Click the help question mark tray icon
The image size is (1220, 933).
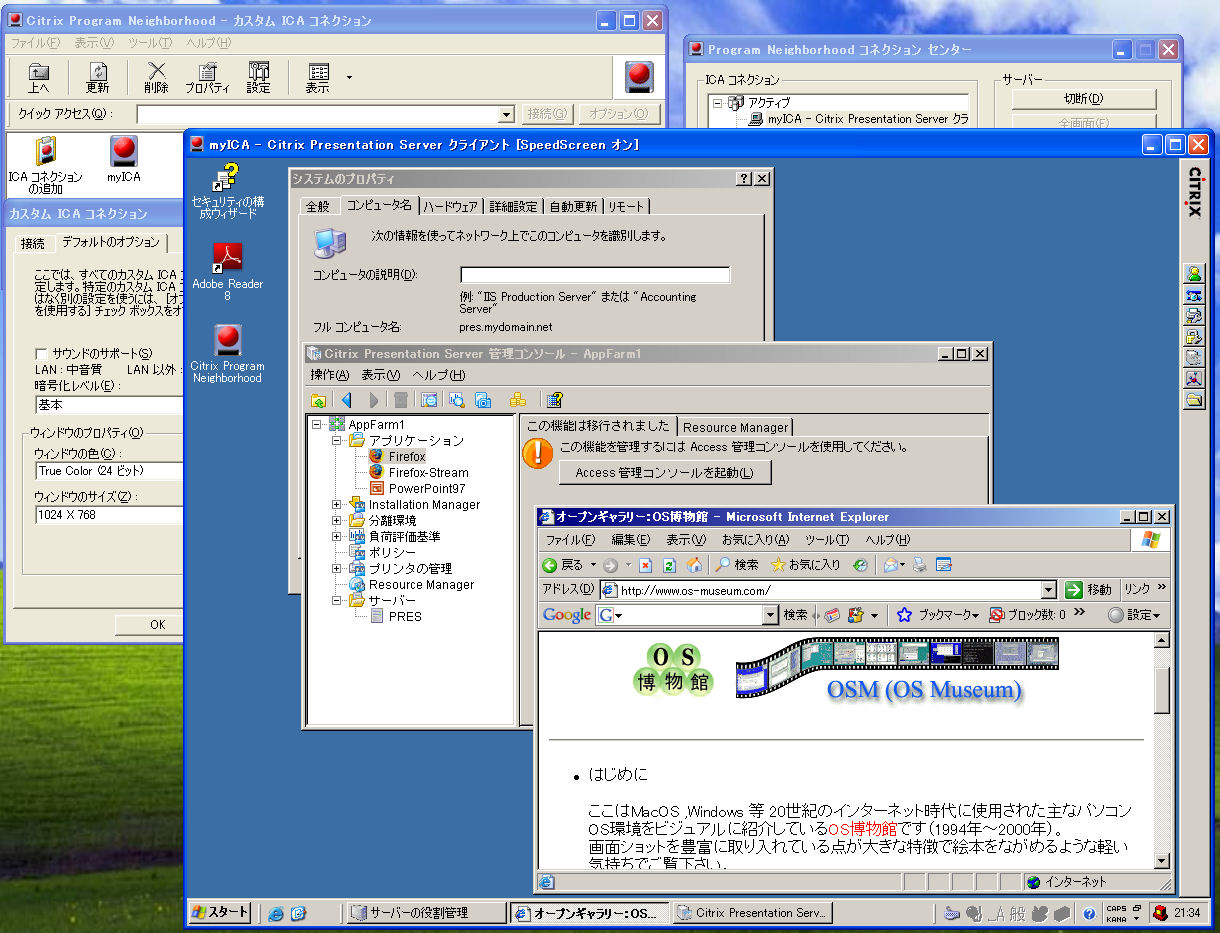click(x=1089, y=913)
